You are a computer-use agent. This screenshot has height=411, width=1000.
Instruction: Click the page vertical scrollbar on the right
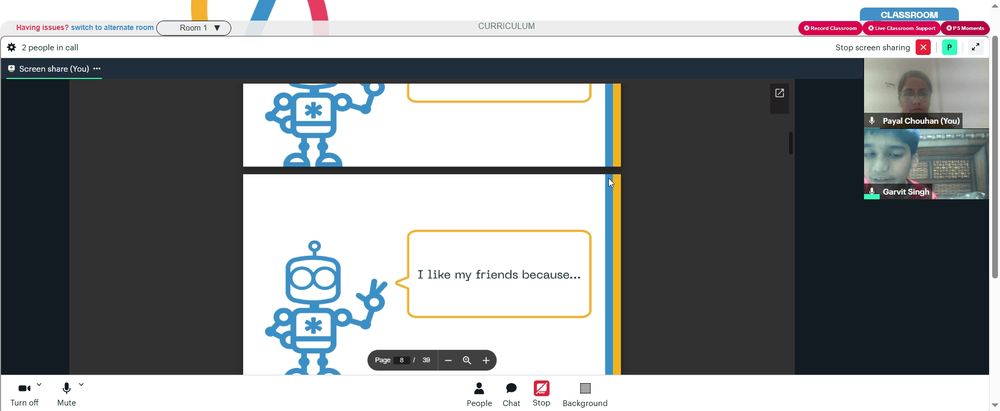[995, 156]
